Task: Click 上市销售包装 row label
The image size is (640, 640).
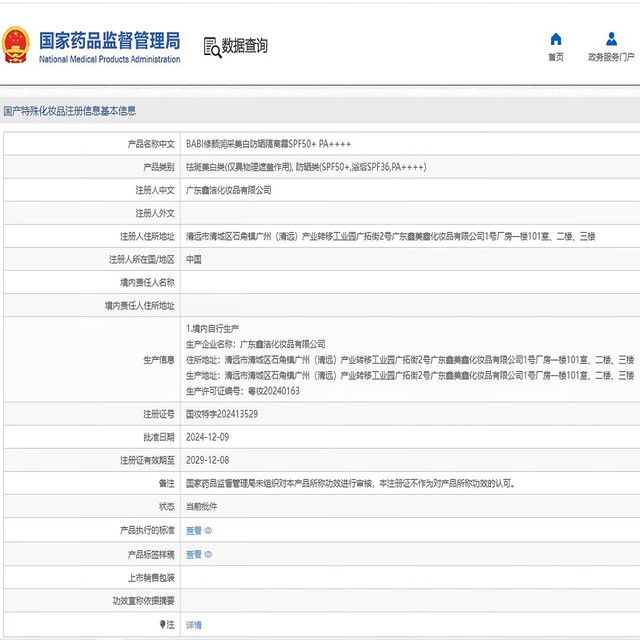Action: tap(151, 578)
